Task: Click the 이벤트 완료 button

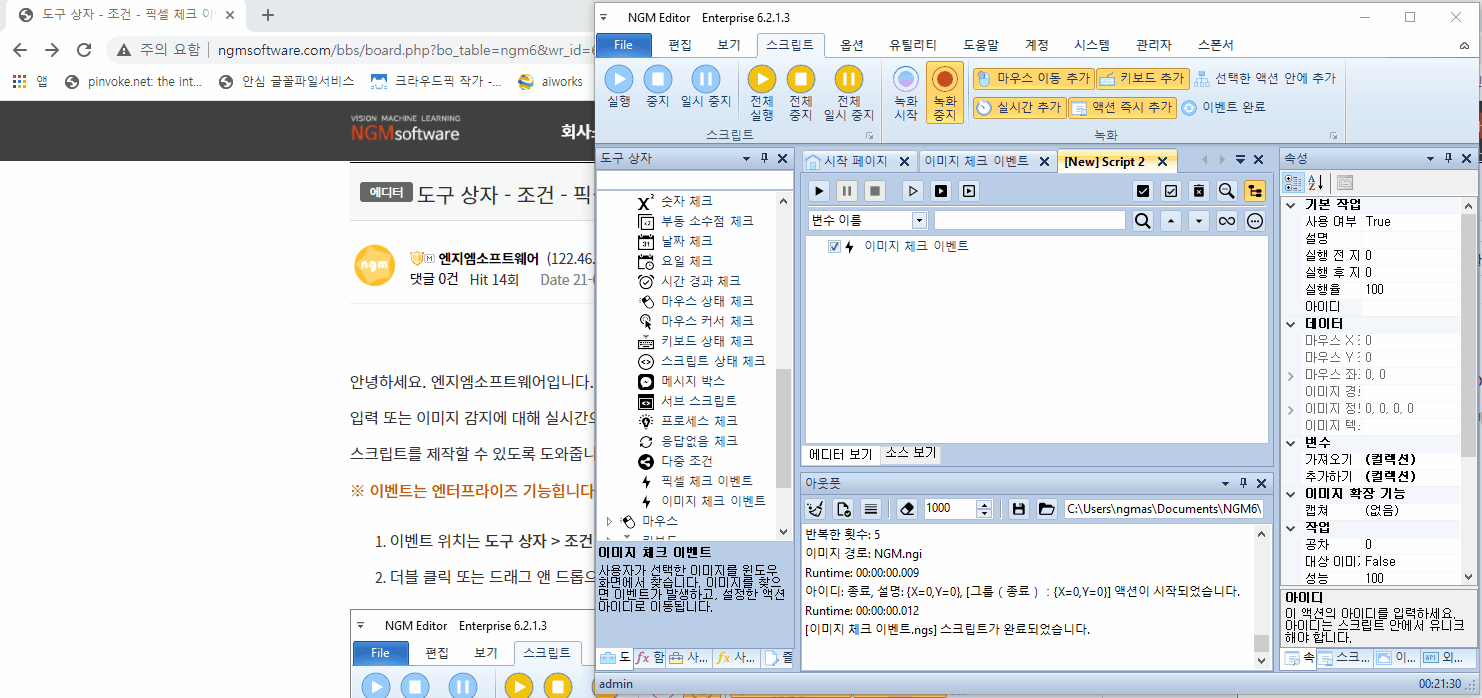Action: coord(1224,107)
